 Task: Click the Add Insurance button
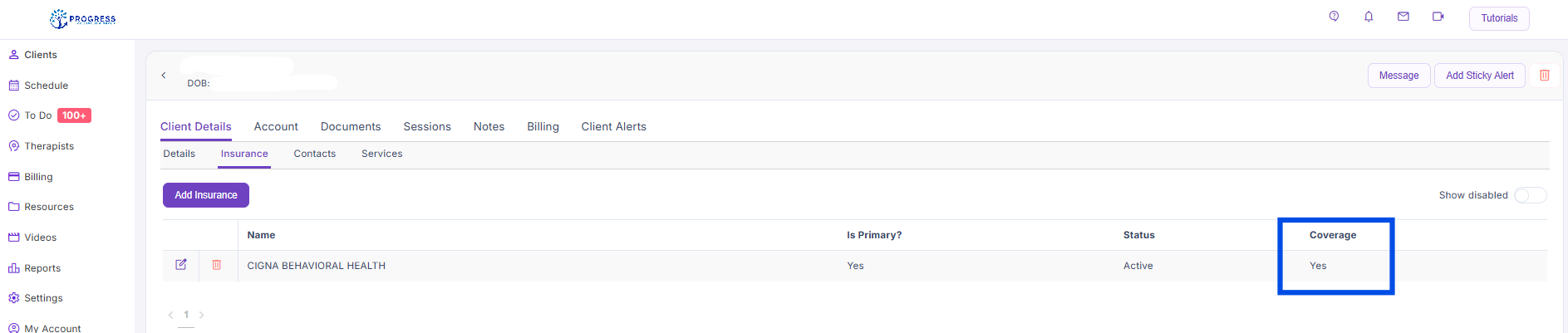coord(206,195)
